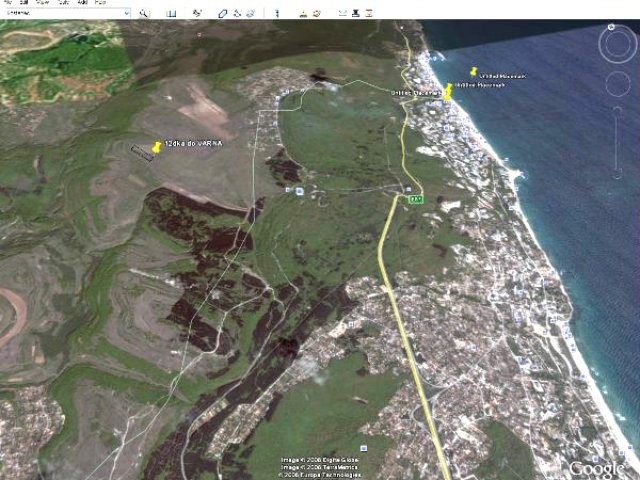Click the look-around joystick inside compass ring

coord(618,44)
